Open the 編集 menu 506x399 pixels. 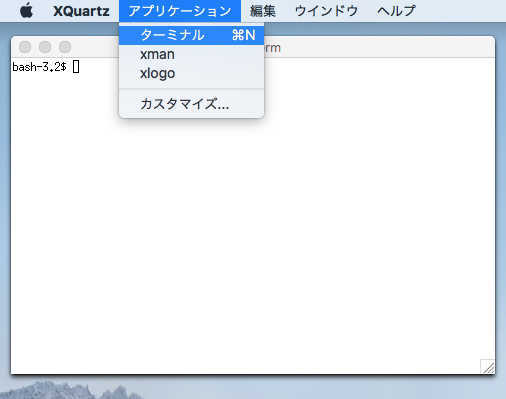pyautogui.click(x=263, y=11)
